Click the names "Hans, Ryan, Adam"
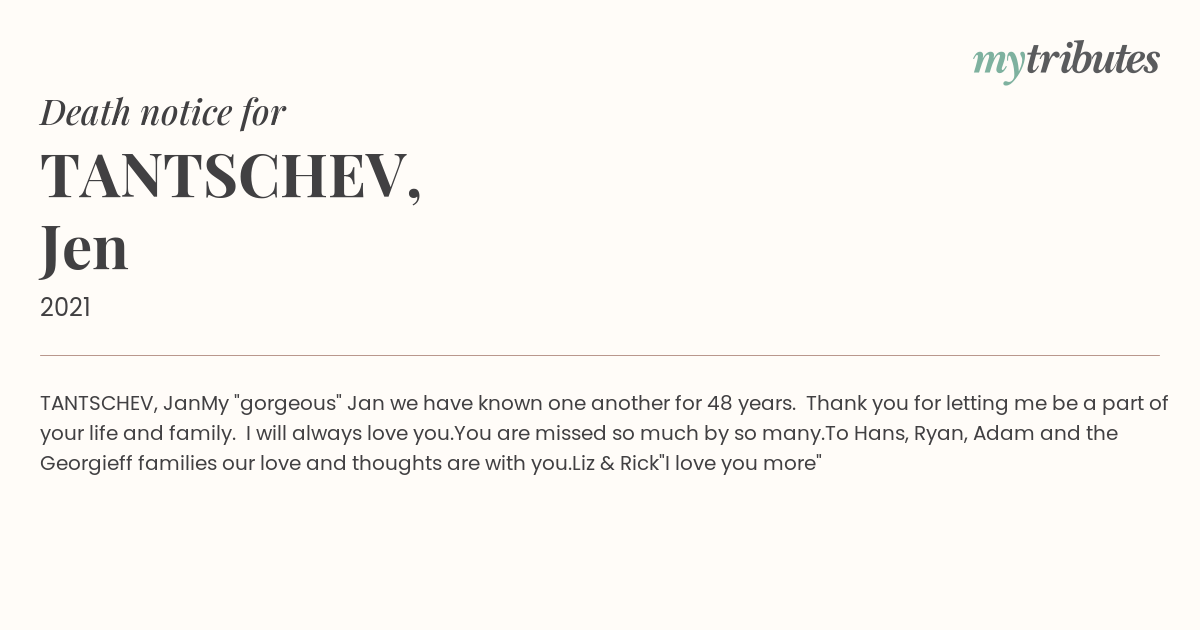1200x630 pixels. pos(949,433)
